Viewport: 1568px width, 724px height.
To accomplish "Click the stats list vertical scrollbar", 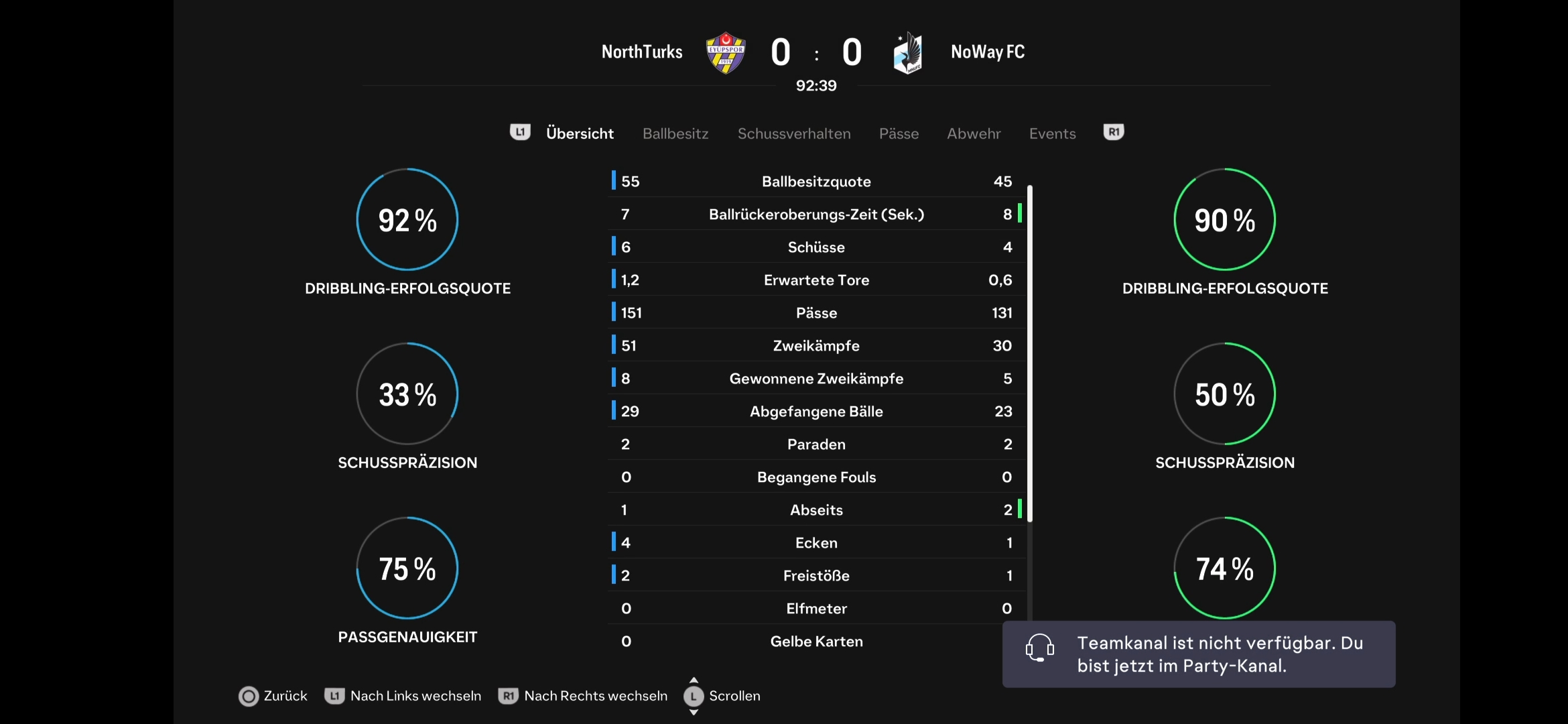I will (x=1030, y=353).
